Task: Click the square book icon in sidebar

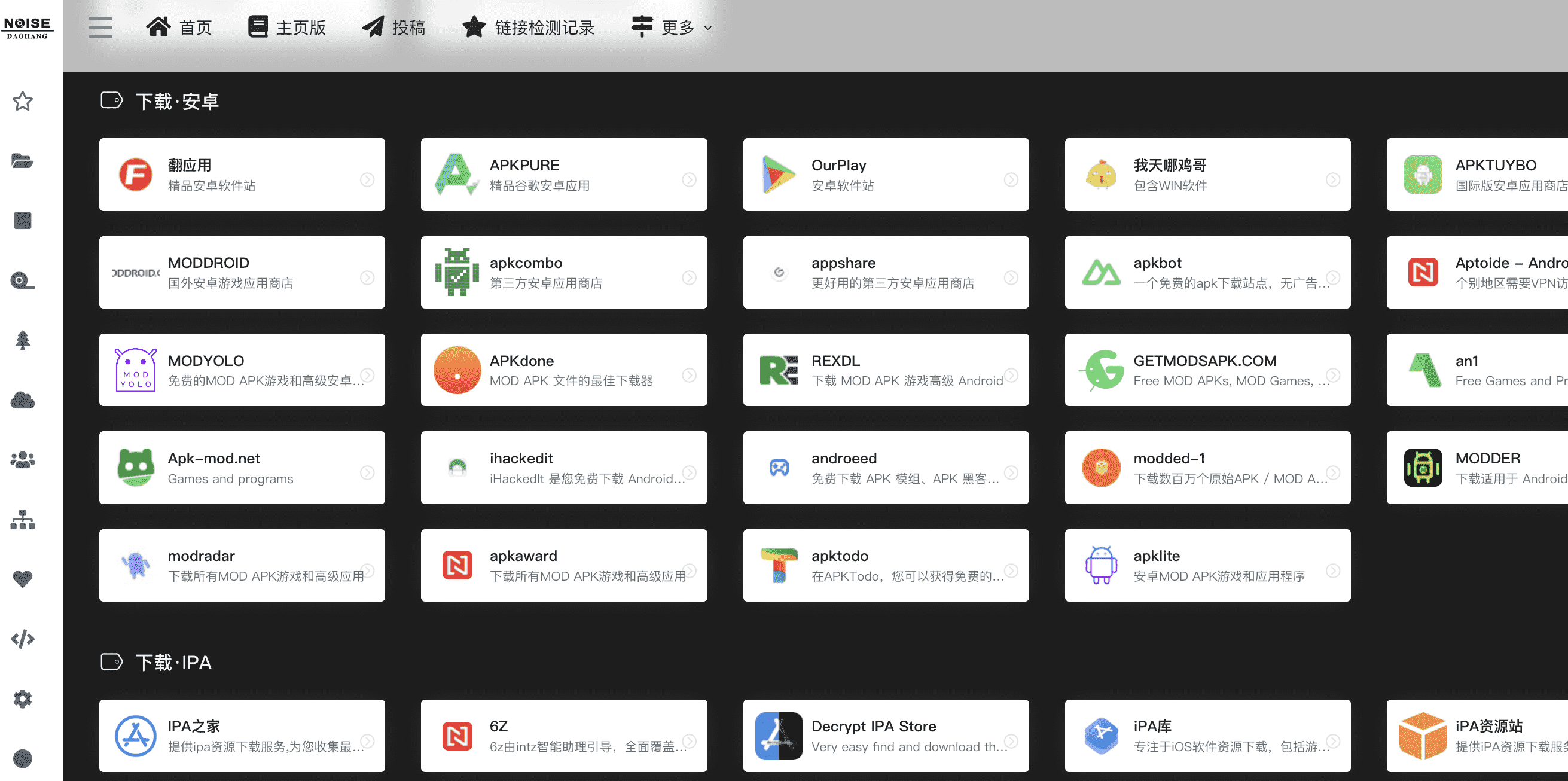Action: pos(23,220)
